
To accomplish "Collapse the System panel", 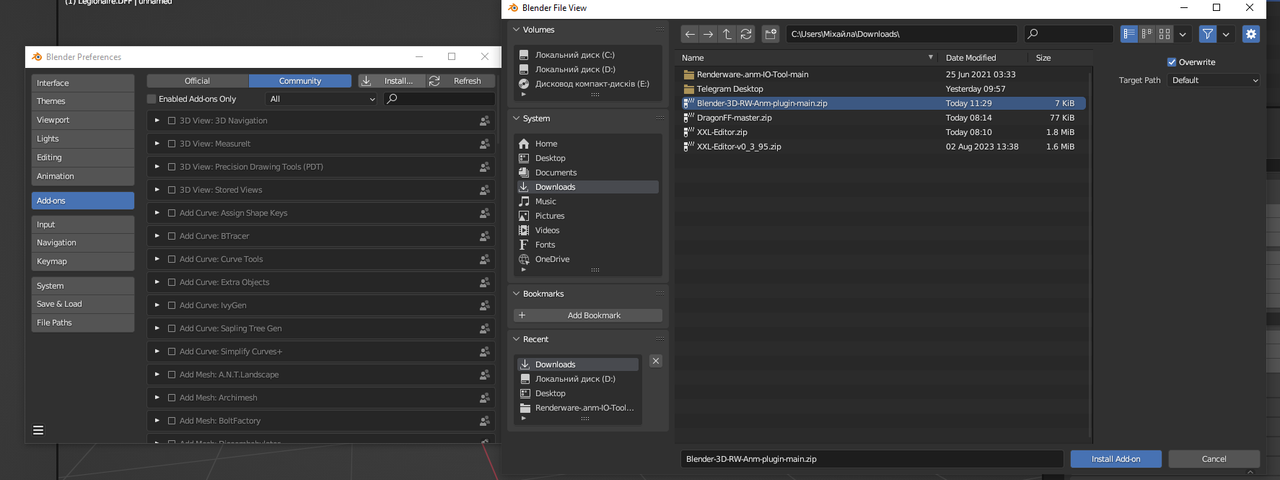I will (516, 118).
